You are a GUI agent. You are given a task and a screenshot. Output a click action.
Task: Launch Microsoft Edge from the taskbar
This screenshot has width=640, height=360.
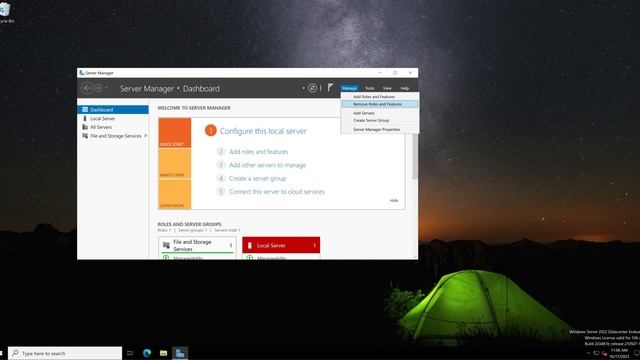pos(147,353)
